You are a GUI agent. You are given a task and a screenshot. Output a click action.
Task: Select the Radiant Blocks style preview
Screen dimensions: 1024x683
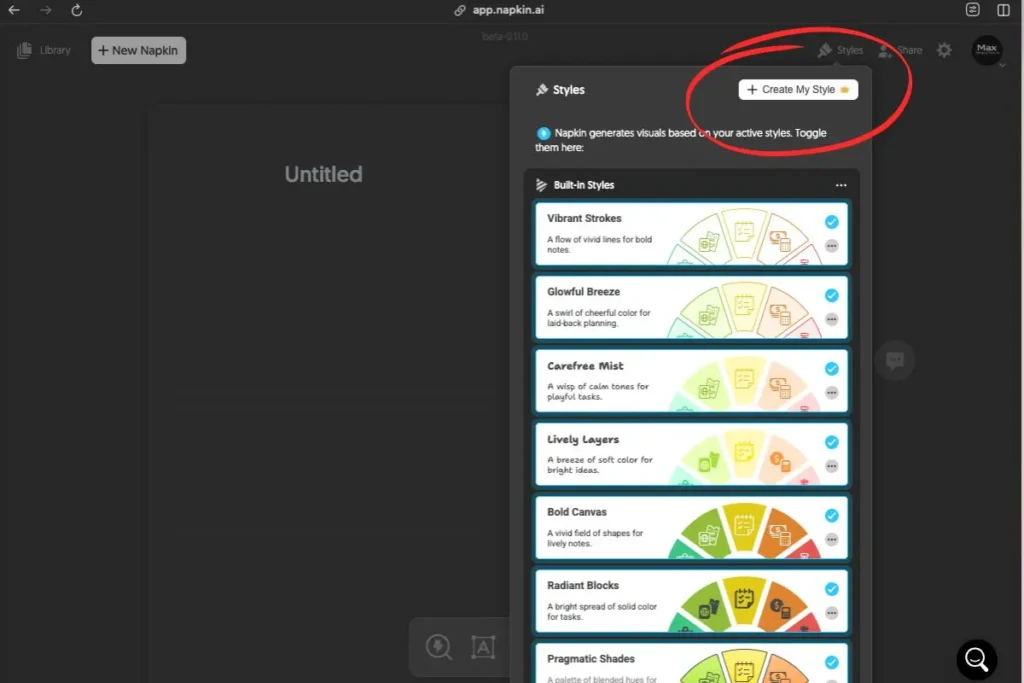(743, 603)
